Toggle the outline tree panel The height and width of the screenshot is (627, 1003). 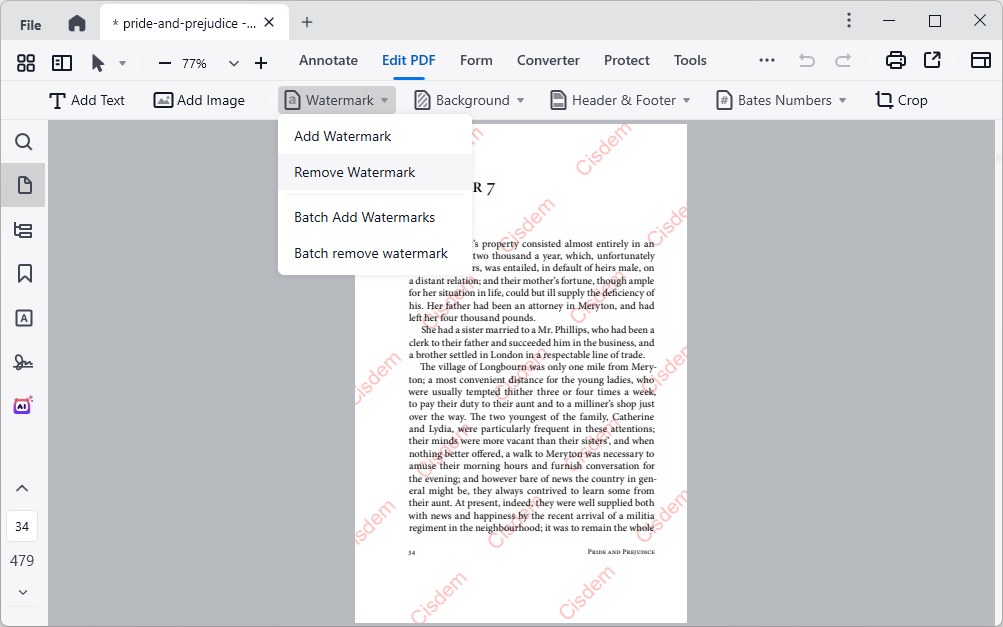[x=22, y=230]
